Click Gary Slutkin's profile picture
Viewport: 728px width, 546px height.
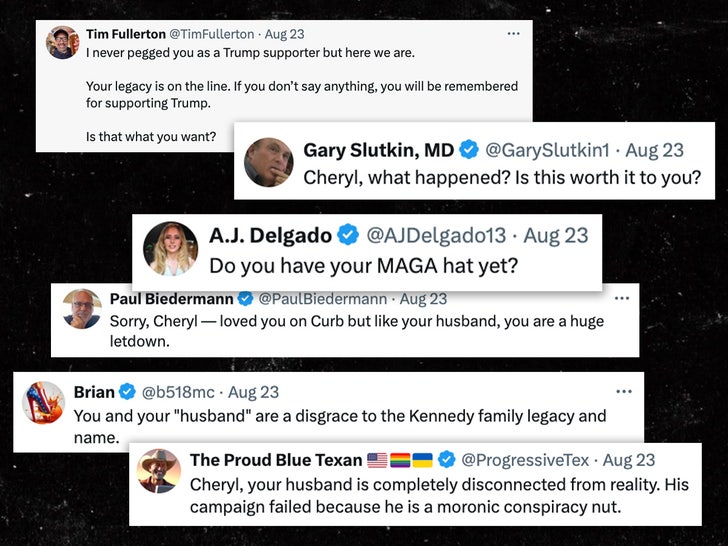269,161
